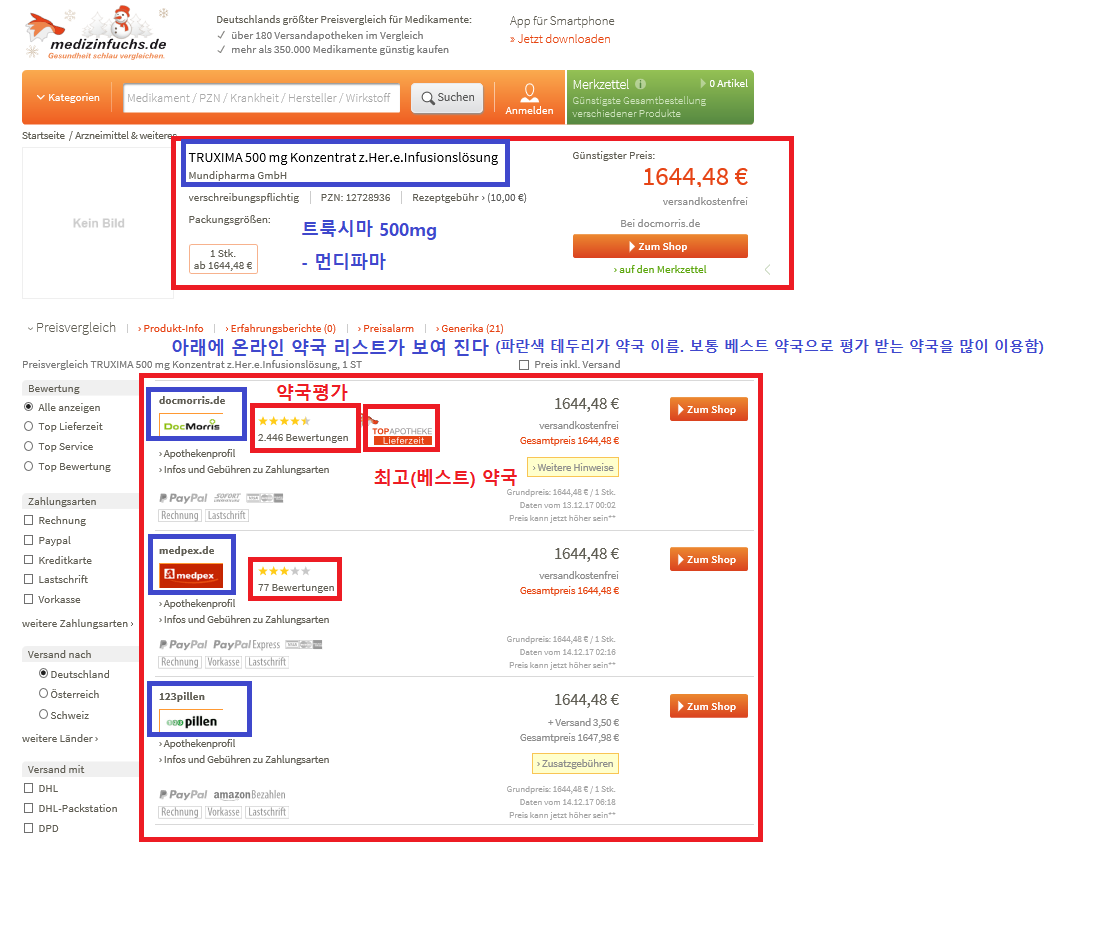Select Top Bewertung filter
The width and height of the screenshot is (1101, 934).
pyautogui.click(x=29, y=466)
